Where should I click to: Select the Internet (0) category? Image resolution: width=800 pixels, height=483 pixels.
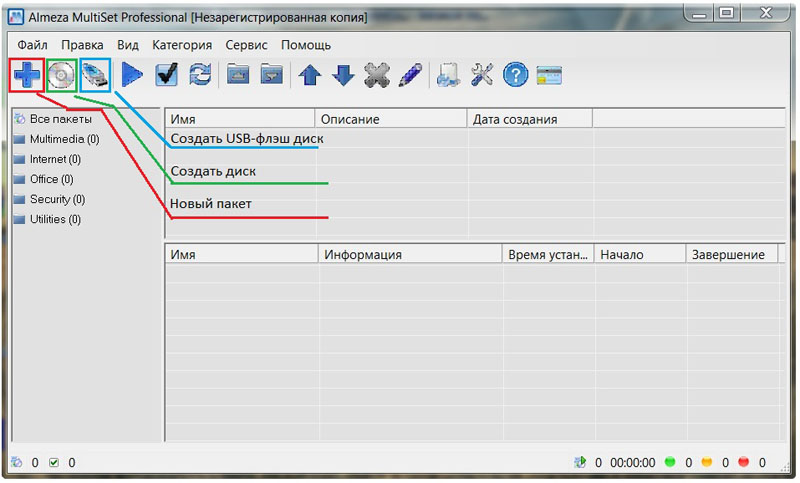47,159
